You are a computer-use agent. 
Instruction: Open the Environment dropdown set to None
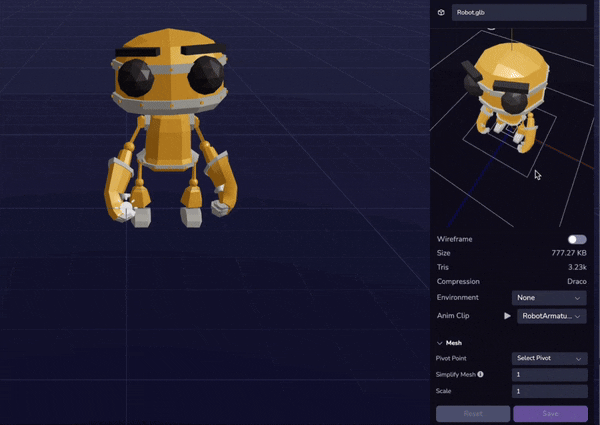tap(549, 298)
